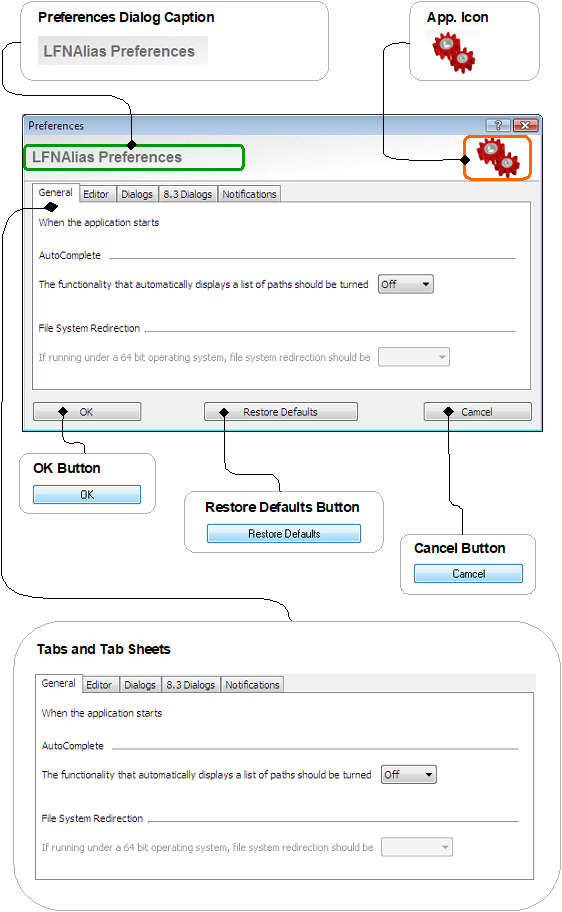Open the Notifications tab in the Preferences dialog
The image size is (562, 912).
coord(250,194)
